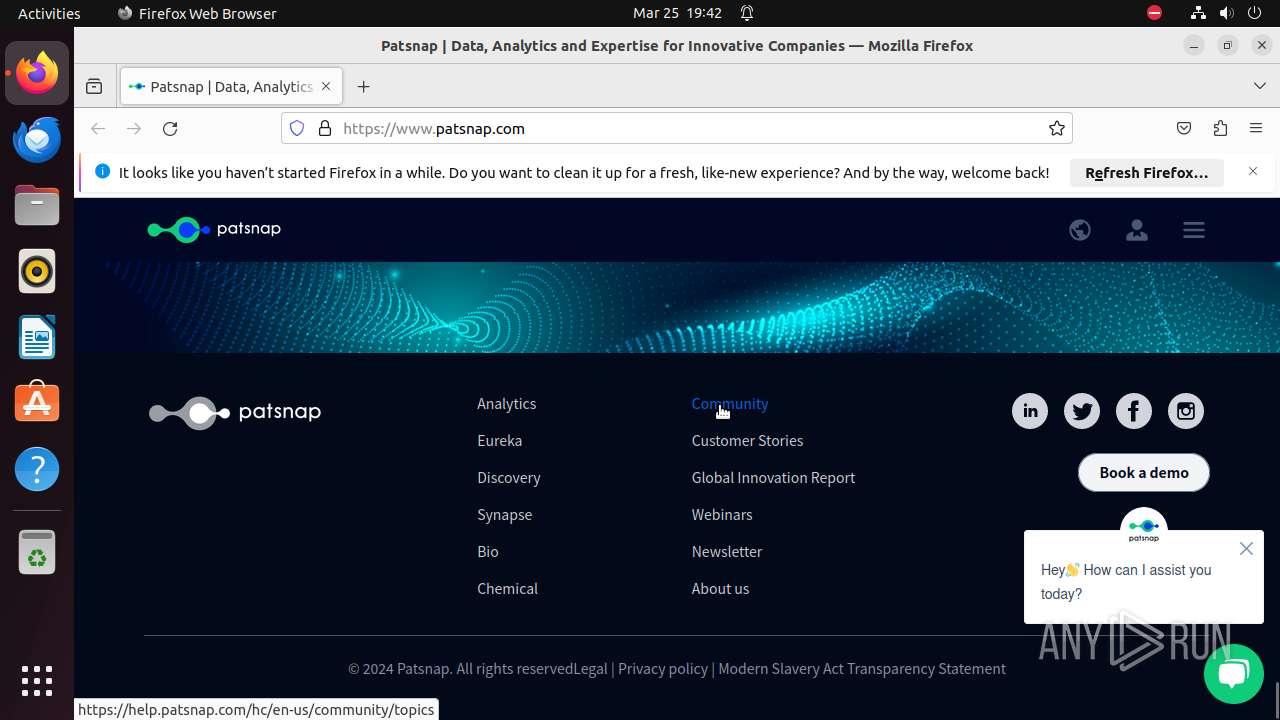The width and height of the screenshot is (1280, 720).
Task: Select the Patsnap browser tab
Action: tap(231, 87)
